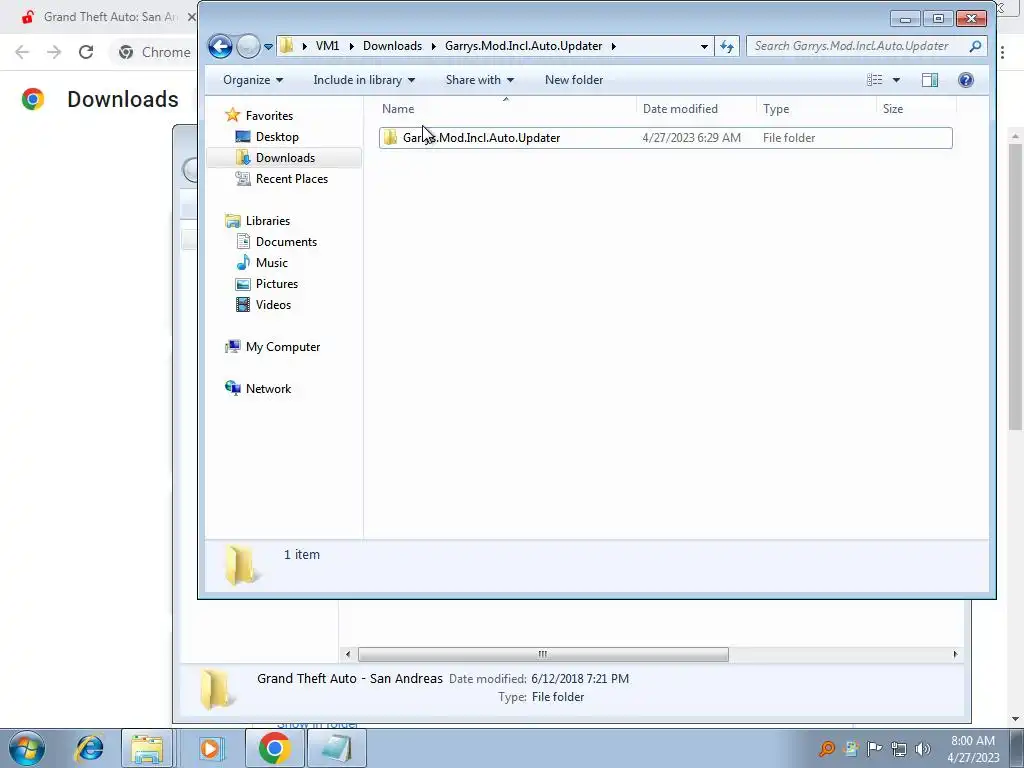The height and width of the screenshot is (768, 1024).
Task: Expand the arrow after the Garrys.Mod.Incl.Auto.Updater breadcrumb
Action: click(x=614, y=46)
